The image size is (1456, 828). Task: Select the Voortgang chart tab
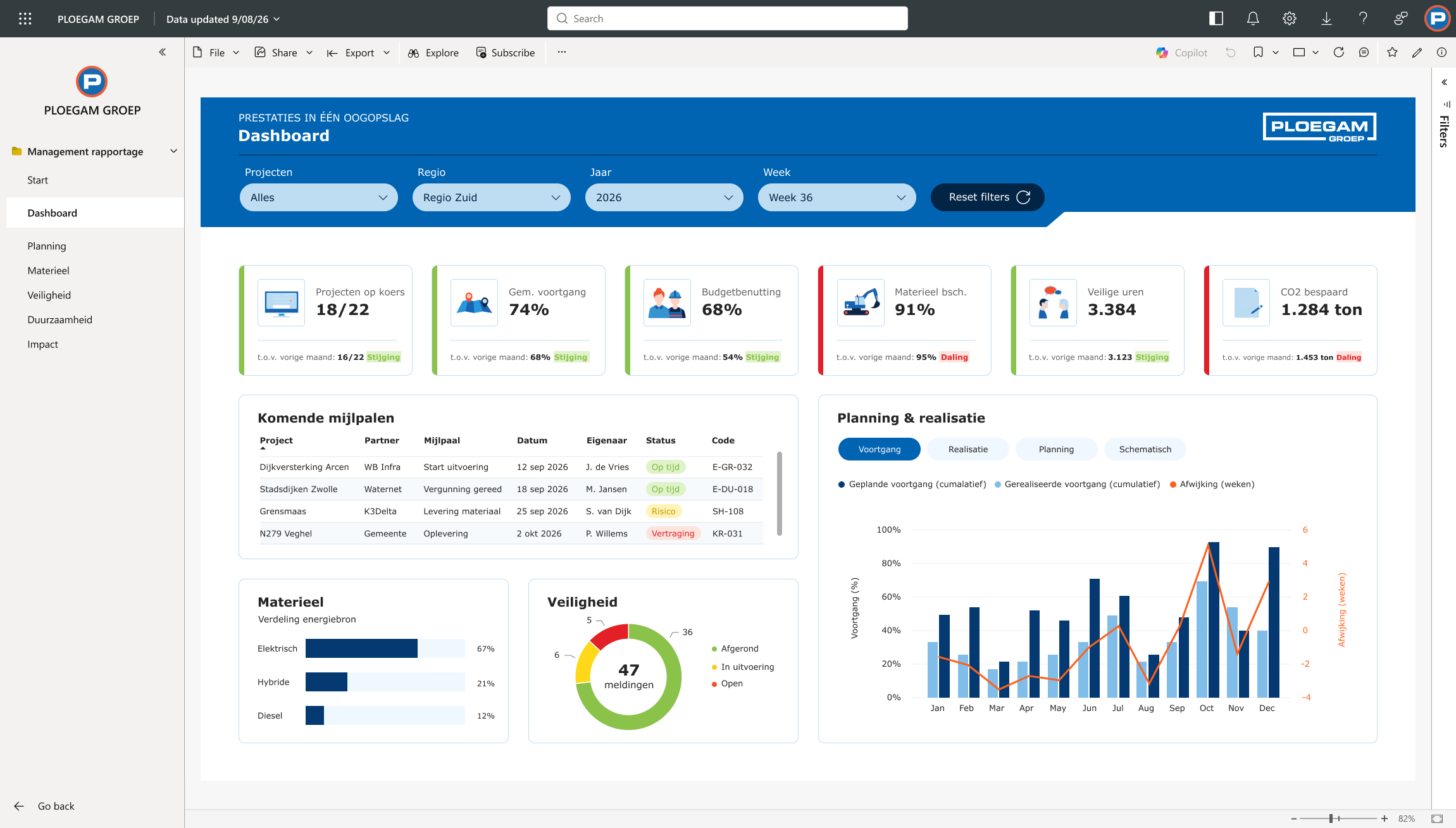pos(880,449)
